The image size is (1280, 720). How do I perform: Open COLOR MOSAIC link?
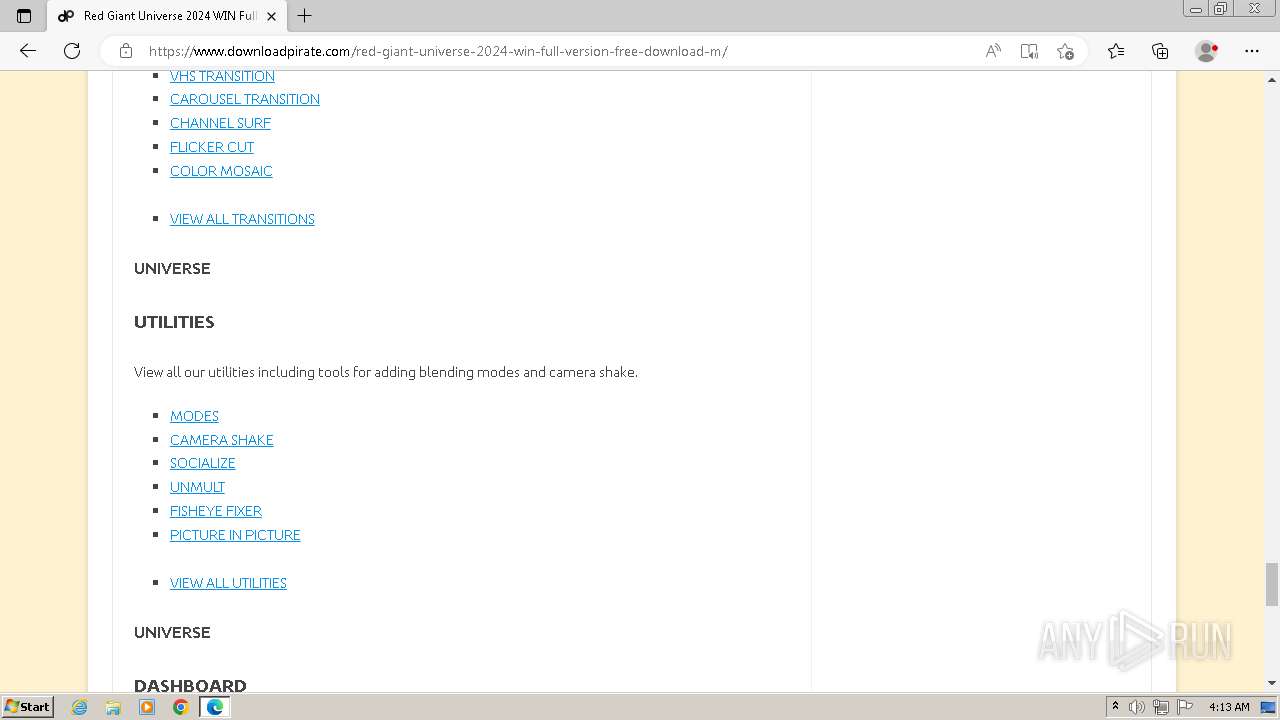pos(221,171)
